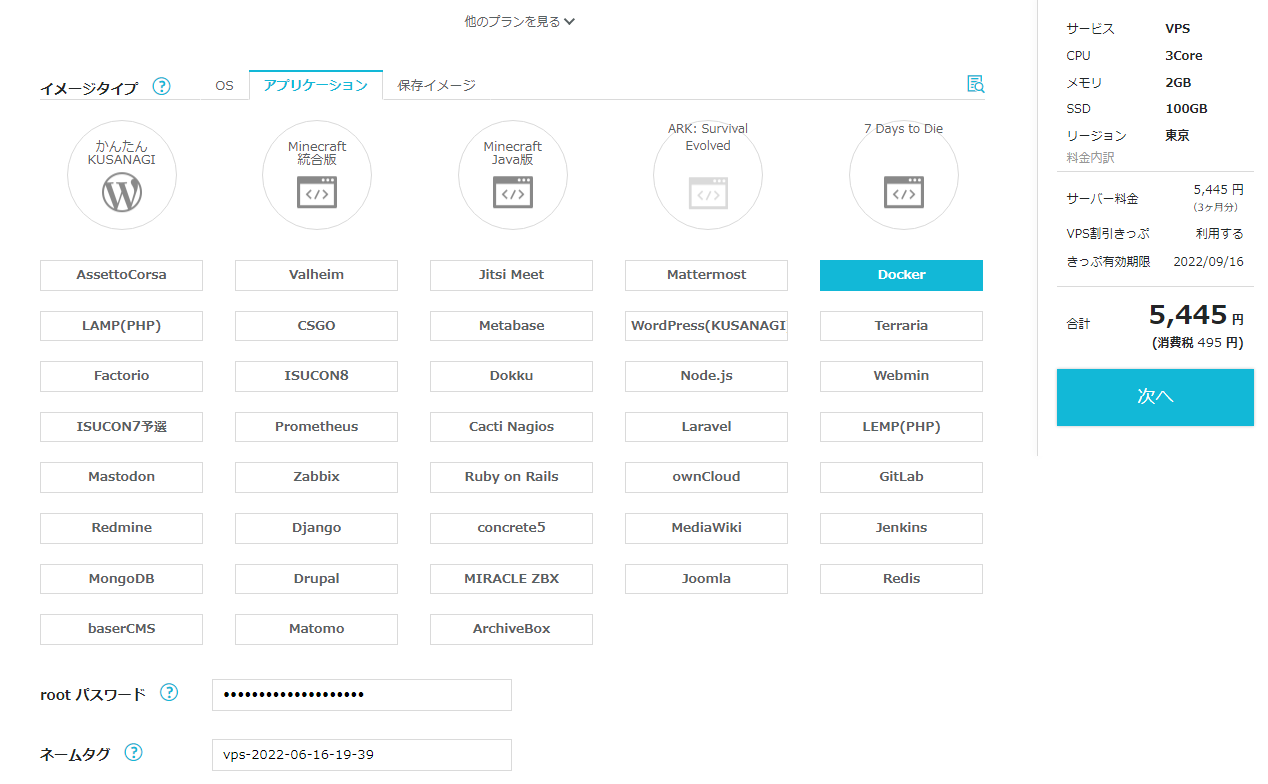1268x784 pixels.
Task: Click the きっぷ有効期限 date 2022/09/16
Action: click(x=1209, y=262)
